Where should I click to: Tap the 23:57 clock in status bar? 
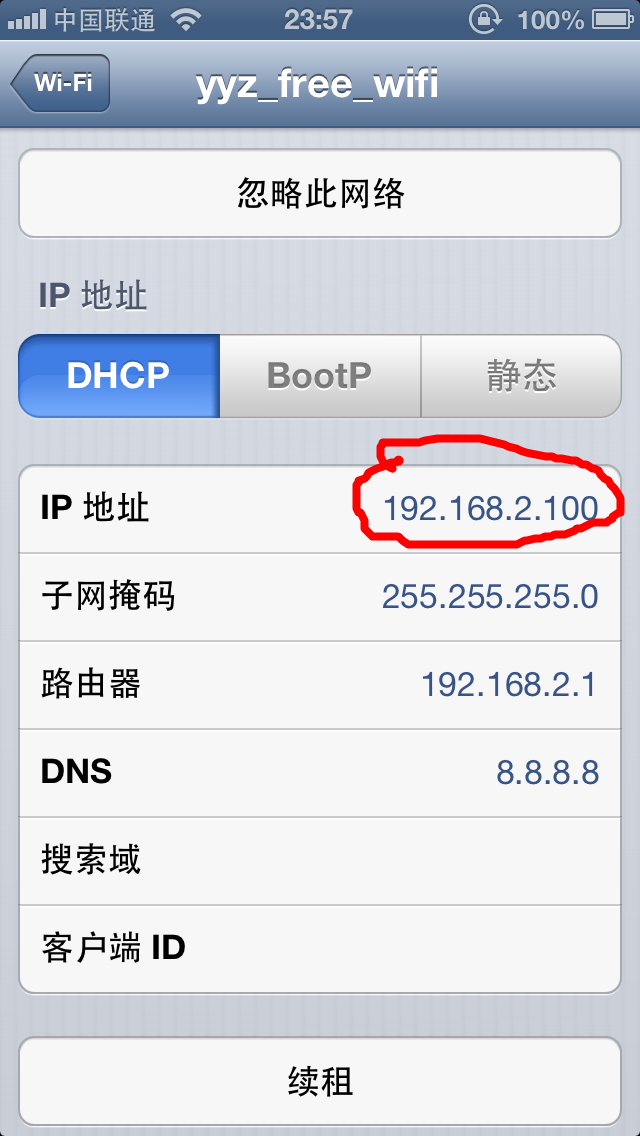pyautogui.click(x=318, y=20)
